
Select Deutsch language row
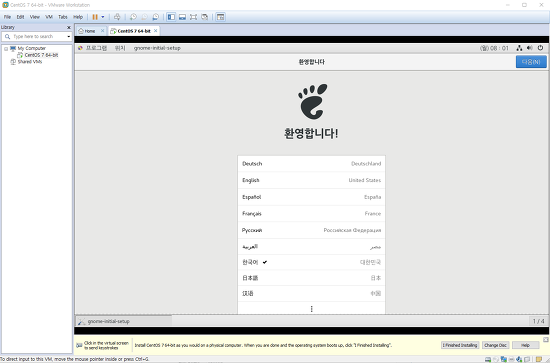pos(311,164)
